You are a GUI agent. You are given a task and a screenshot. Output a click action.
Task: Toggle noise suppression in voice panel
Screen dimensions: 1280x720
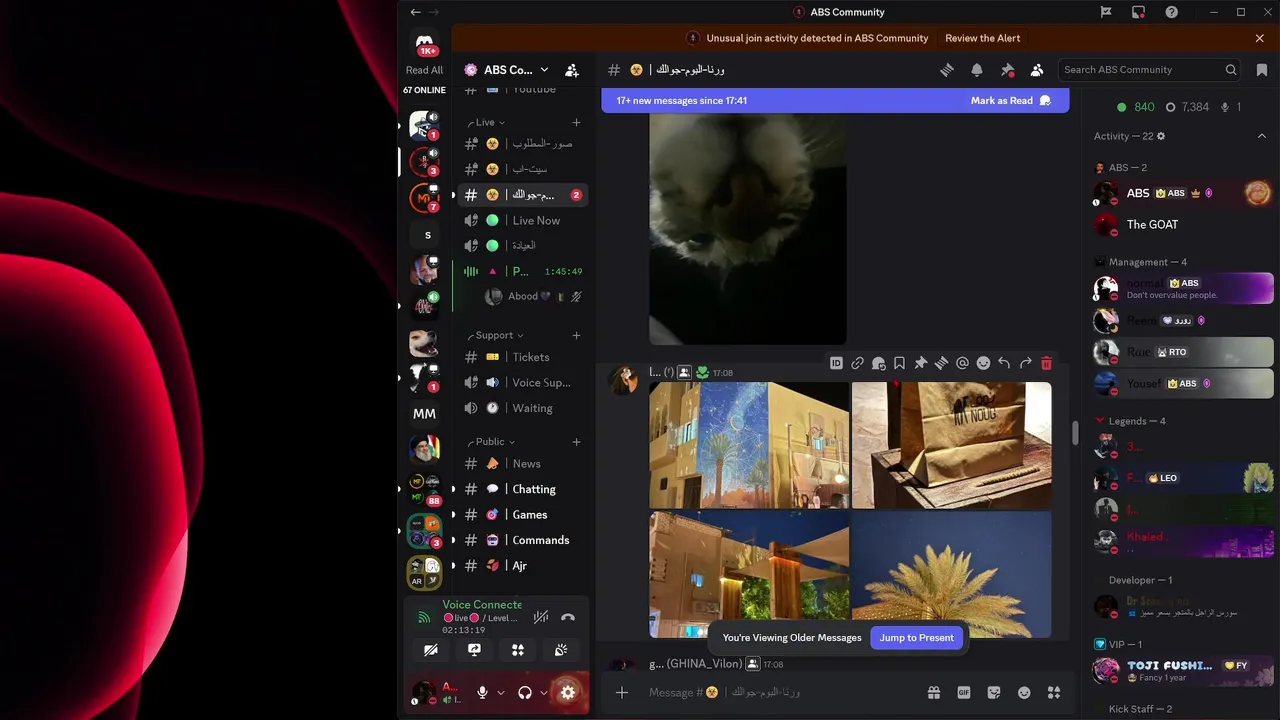tap(541, 618)
